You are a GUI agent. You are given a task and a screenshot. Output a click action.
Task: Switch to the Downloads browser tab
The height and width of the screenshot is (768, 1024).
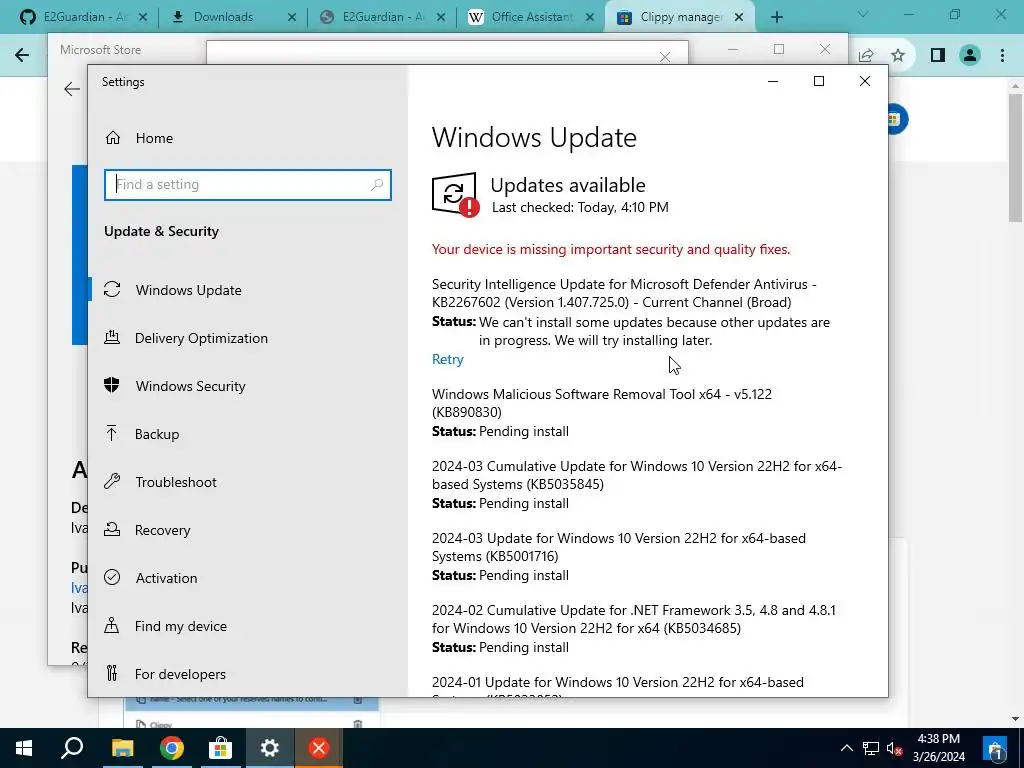coord(223,17)
